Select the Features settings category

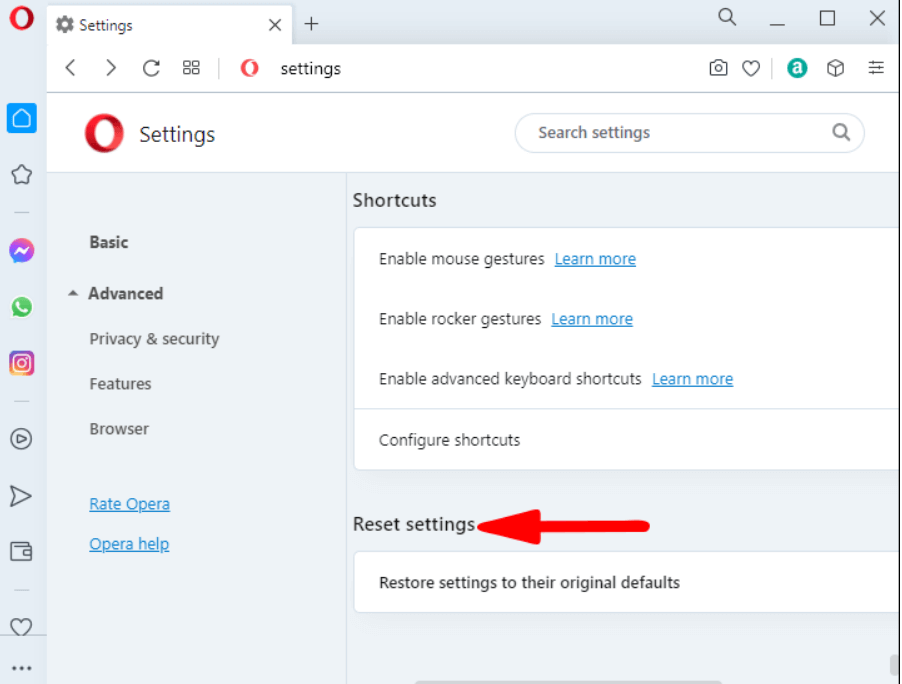pos(120,384)
